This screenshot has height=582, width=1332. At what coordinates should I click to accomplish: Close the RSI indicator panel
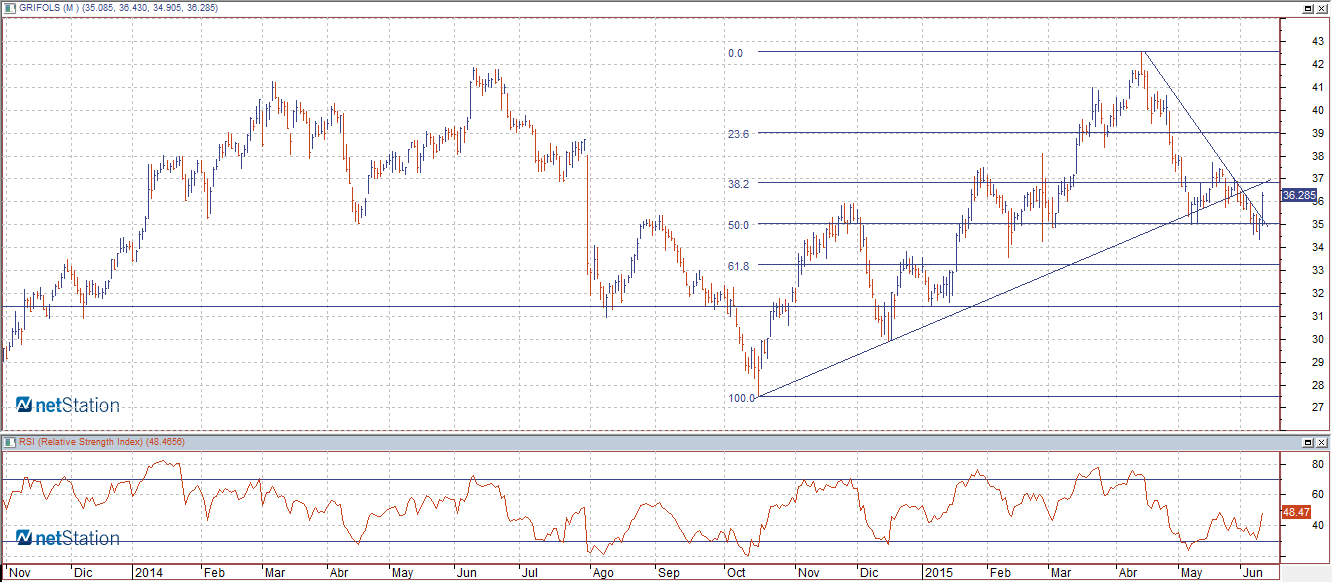(1322, 441)
